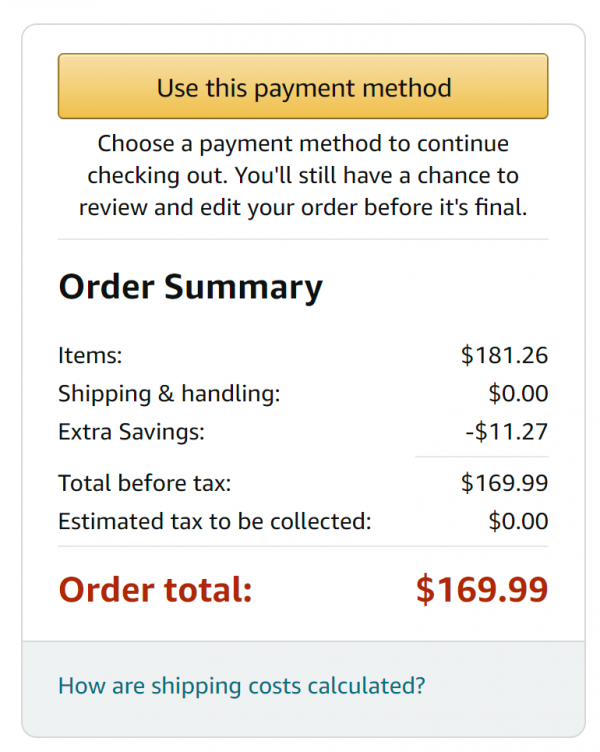Click the subtotal line below Extra Savings amount

(x=482, y=457)
